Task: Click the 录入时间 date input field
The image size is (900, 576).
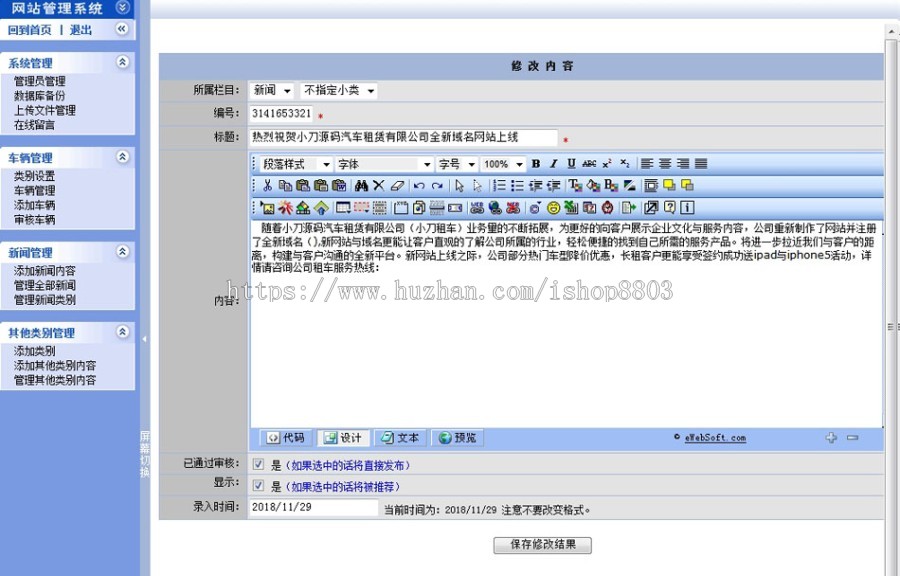Action: (314, 507)
